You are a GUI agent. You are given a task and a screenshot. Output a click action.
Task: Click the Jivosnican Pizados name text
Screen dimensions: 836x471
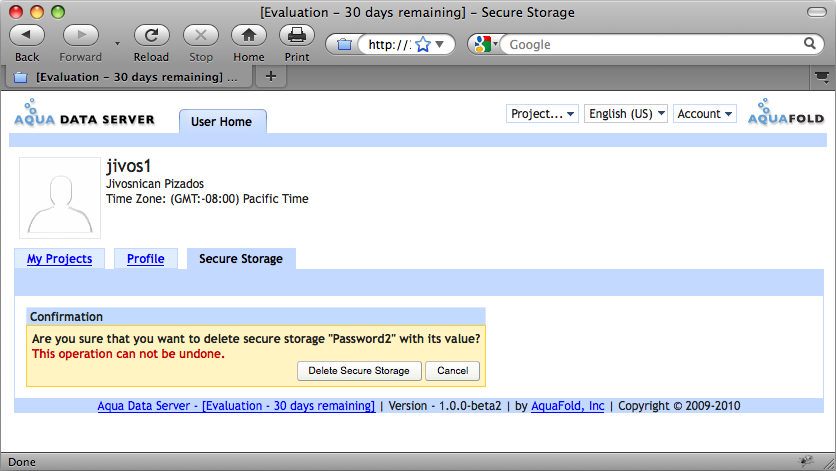(155, 183)
